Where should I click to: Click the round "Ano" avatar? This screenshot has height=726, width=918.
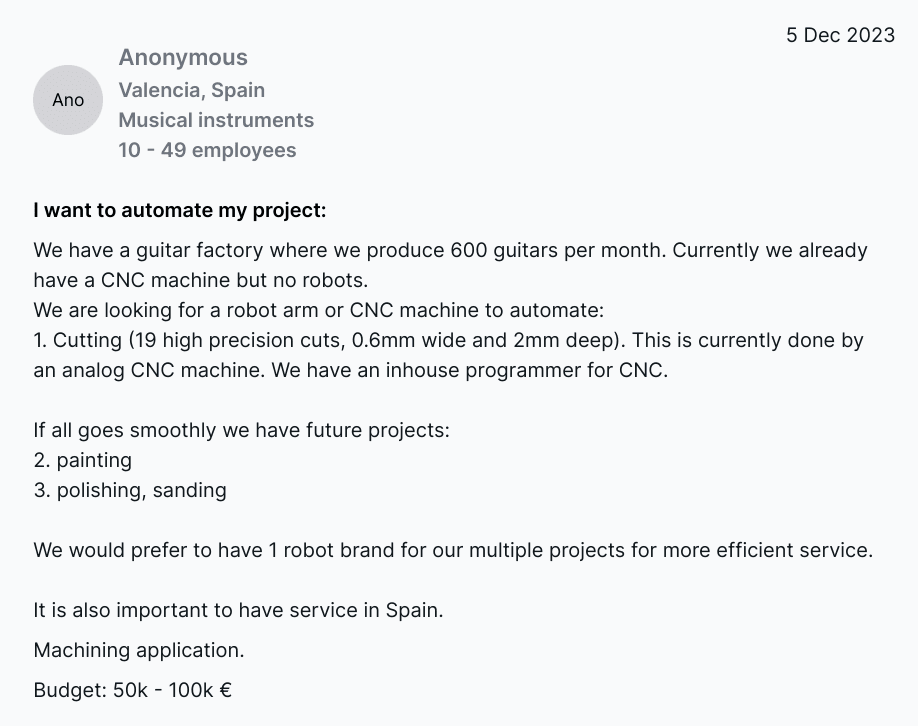68,100
